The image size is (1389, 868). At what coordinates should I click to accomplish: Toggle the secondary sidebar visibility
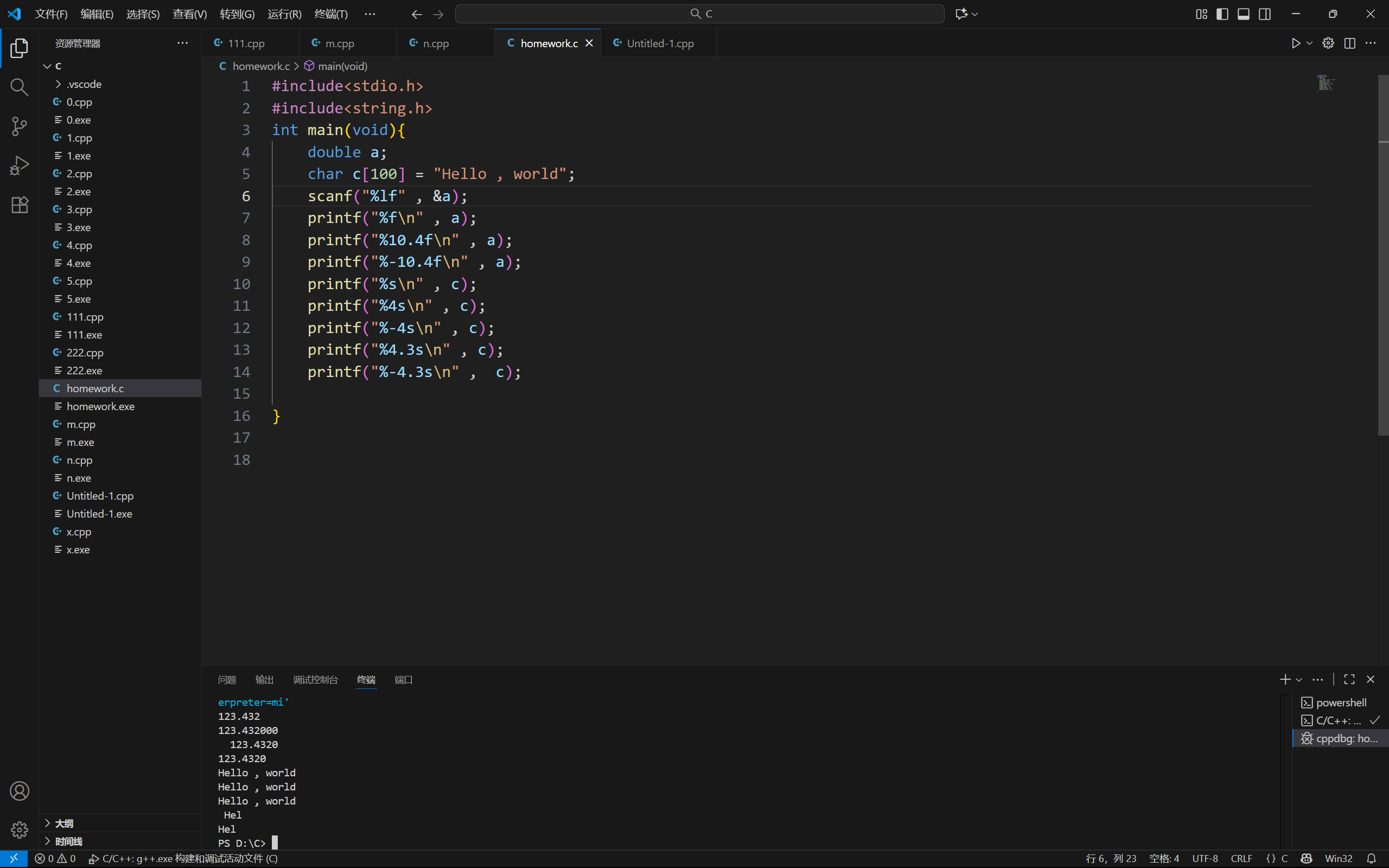coord(1264,14)
